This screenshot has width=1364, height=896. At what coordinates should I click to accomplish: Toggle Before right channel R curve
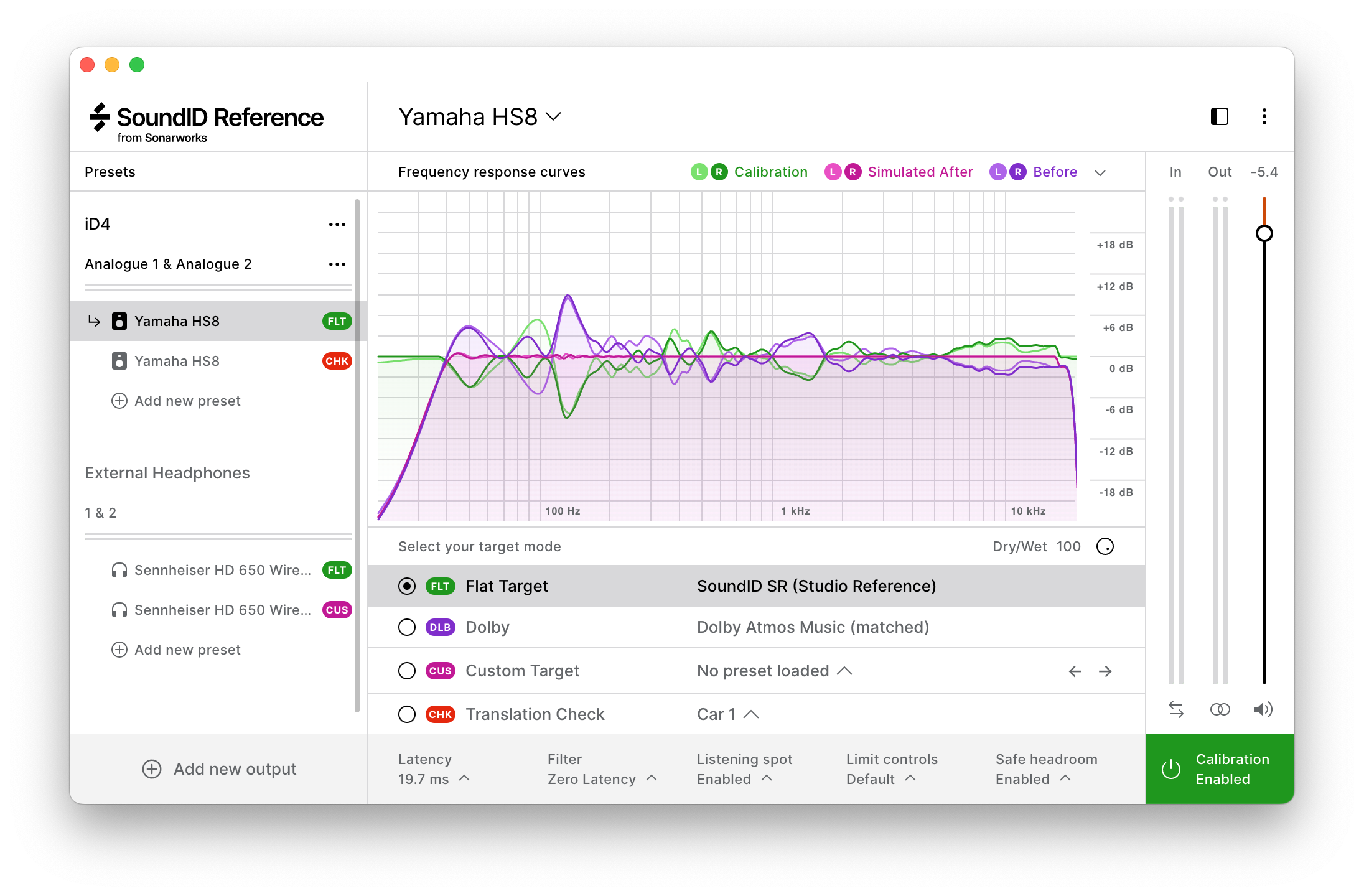[x=1018, y=172]
